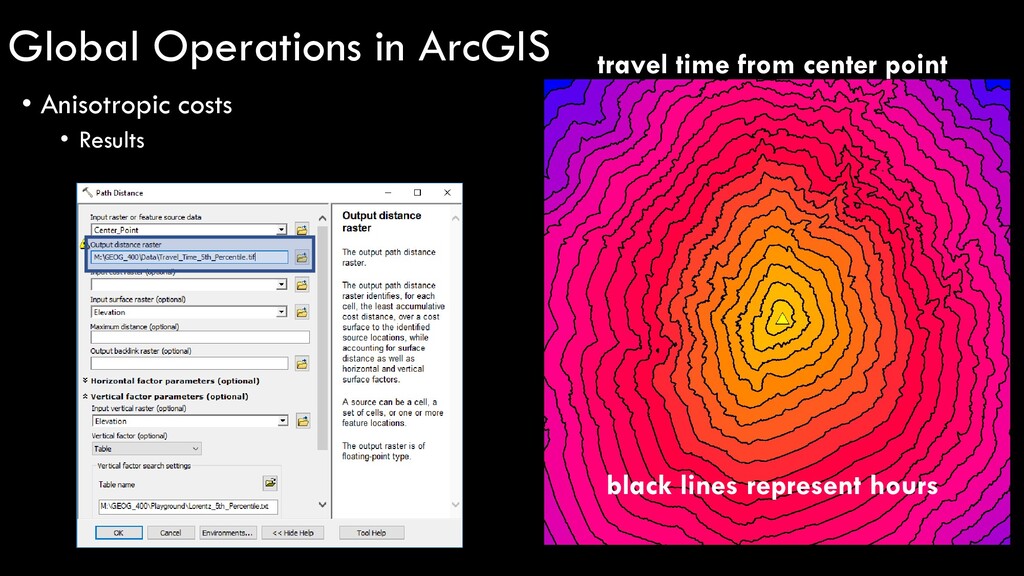Browse for output backlink raster location
This screenshot has width=1024, height=576.
tap(302, 364)
